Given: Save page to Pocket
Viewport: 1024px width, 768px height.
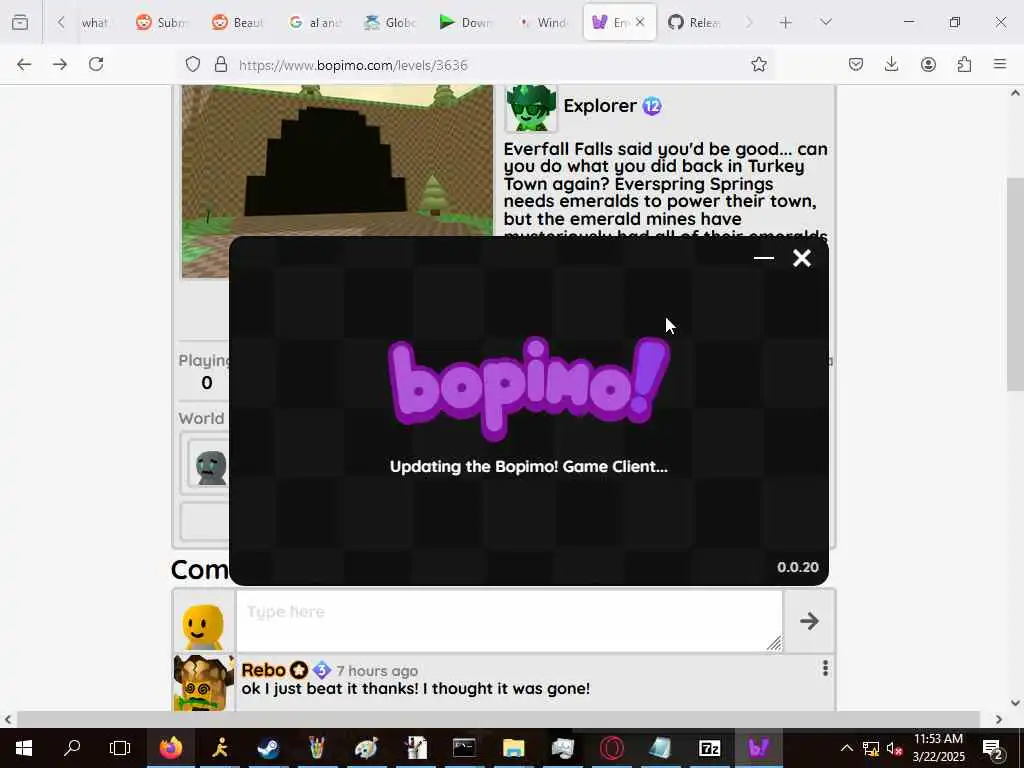Looking at the screenshot, I should 856,64.
